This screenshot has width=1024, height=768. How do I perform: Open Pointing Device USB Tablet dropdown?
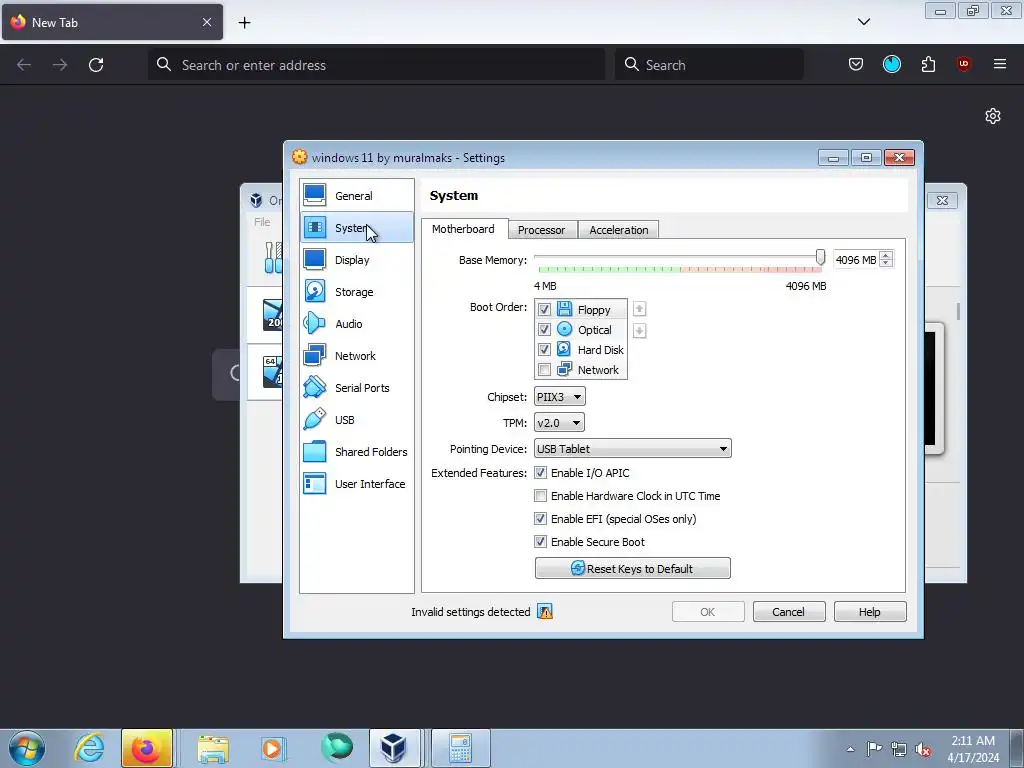pyautogui.click(x=633, y=449)
